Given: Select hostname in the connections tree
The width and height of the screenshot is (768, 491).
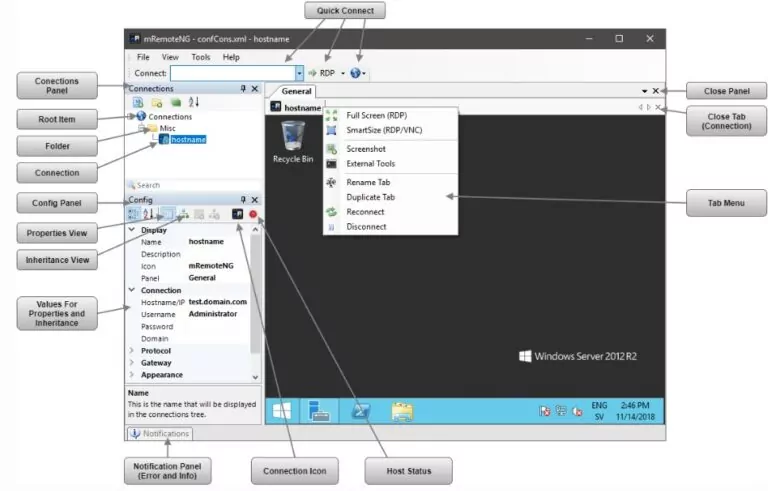Looking at the screenshot, I should coord(188,140).
